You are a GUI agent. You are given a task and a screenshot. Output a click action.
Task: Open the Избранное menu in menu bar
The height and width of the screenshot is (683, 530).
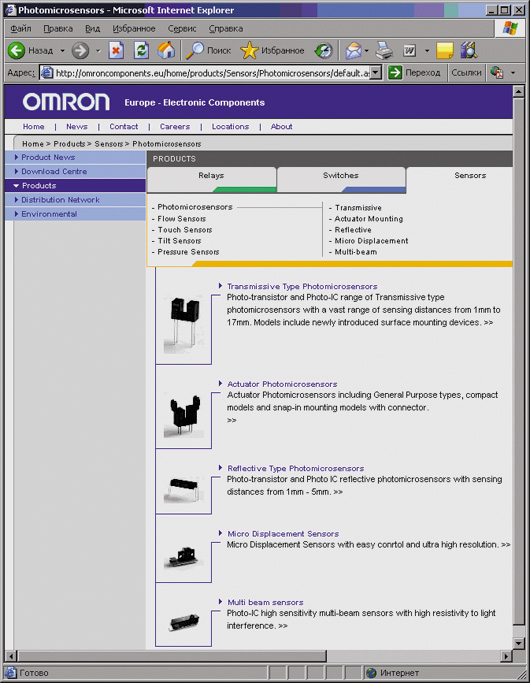134,29
